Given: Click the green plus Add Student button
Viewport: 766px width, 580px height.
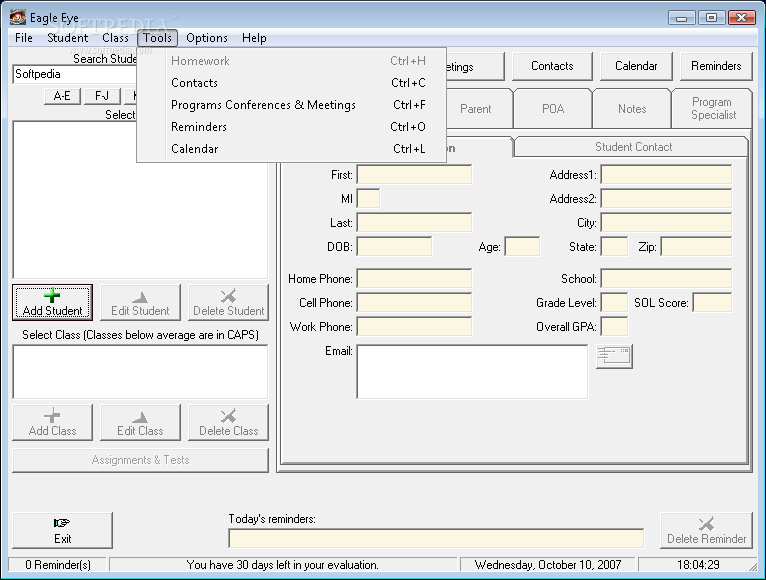Looking at the screenshot, I should (x=52, y=302).
